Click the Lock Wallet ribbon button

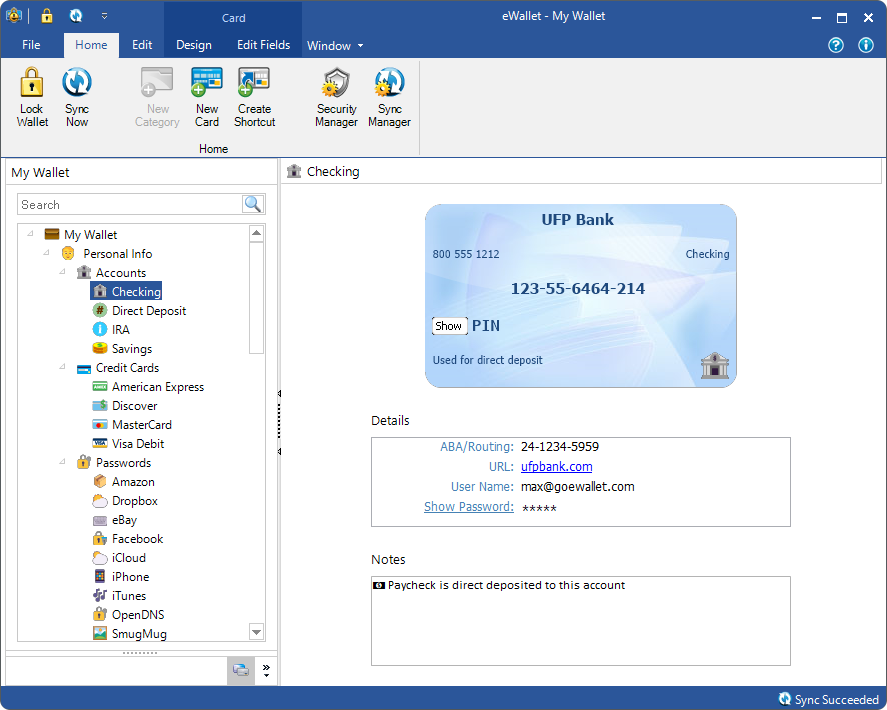click(x=32, y=97)
